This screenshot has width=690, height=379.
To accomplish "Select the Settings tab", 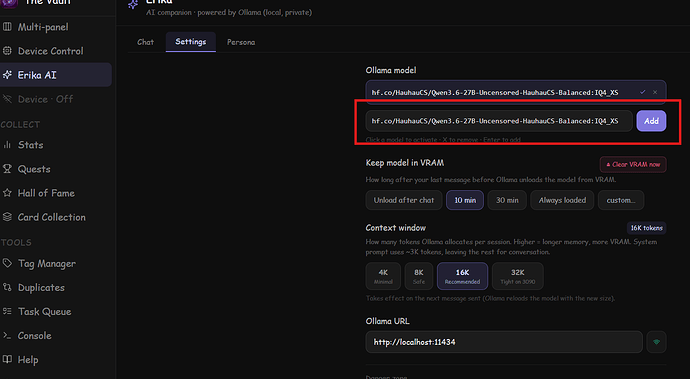I will pos(191,42).
